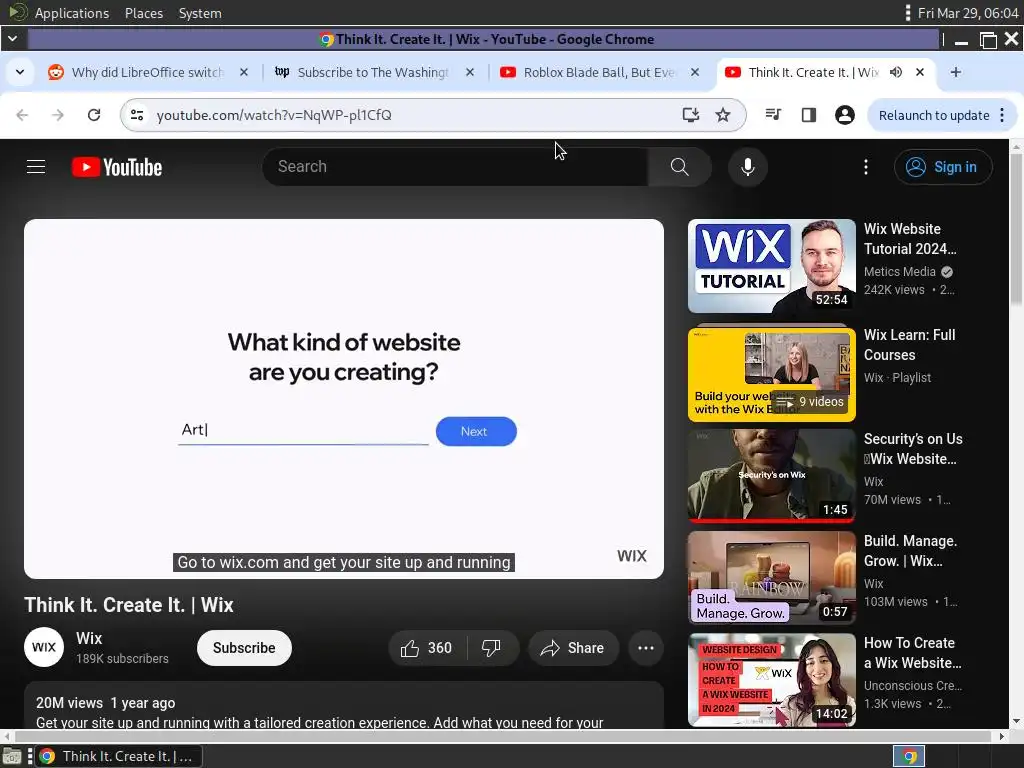Screen dimensions: 1024x768
Task: Open Wix Learn: Full Courses title
Action: [x=909, y=345]
